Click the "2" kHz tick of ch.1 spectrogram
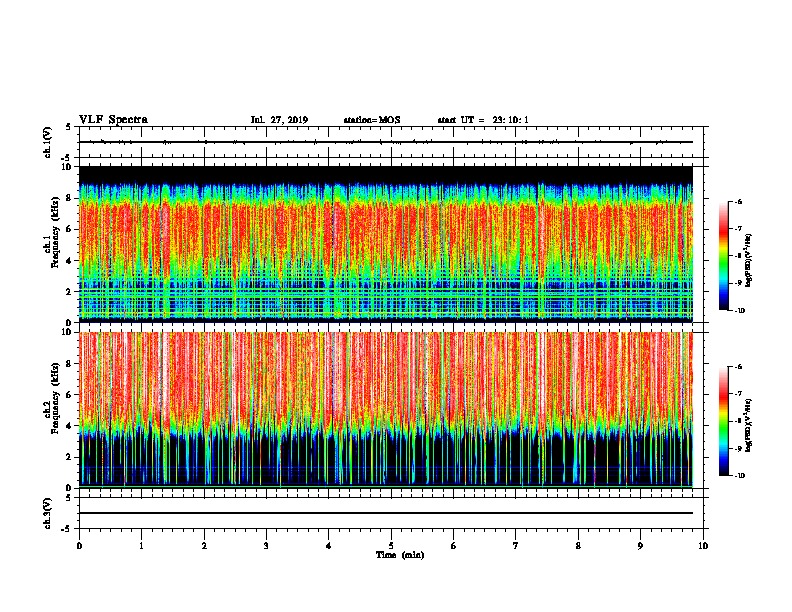Image resolution: width=792 pixels, height=612 pixels. pyautogui.click(x=70, y=291)
